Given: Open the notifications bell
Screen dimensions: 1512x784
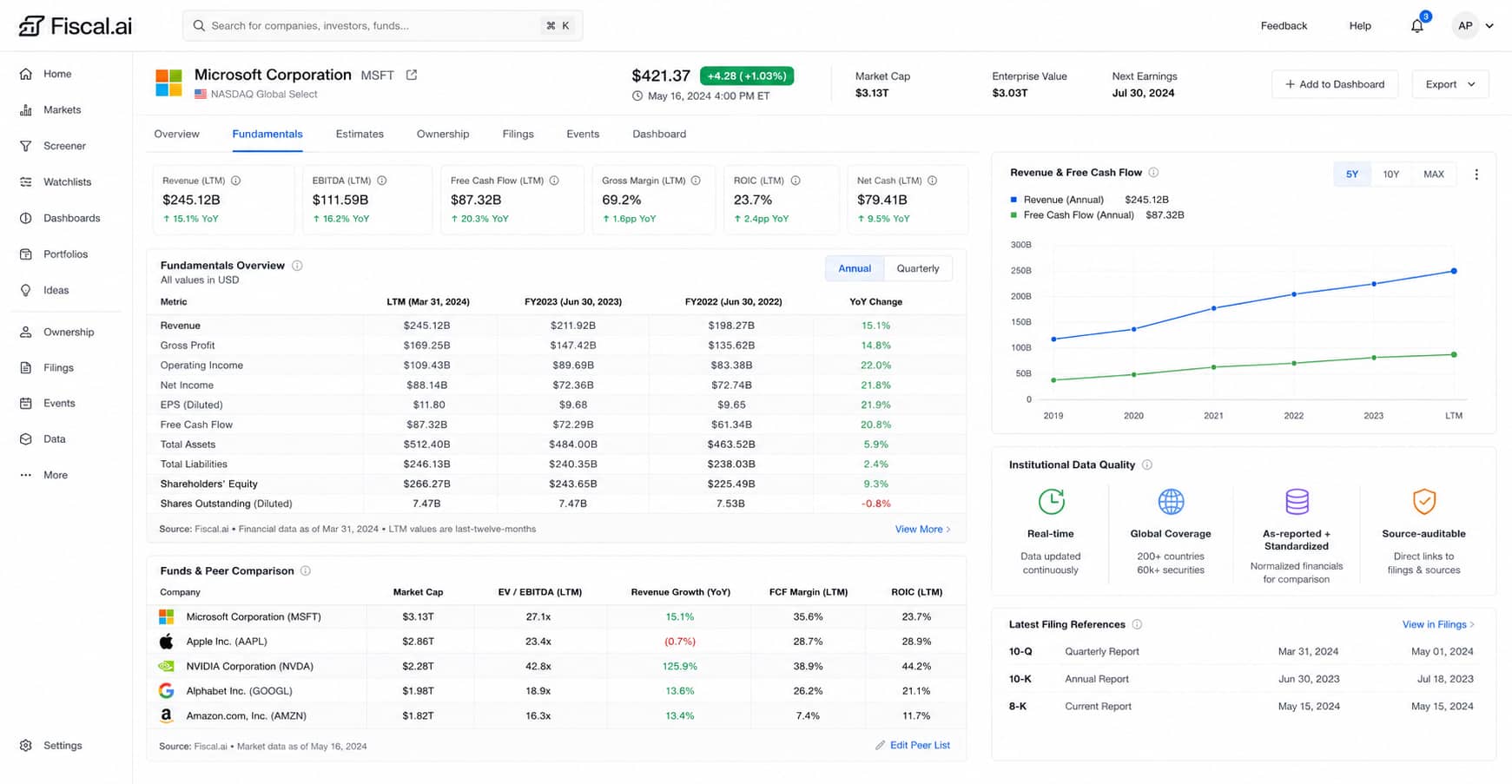Looking at the screenshot, I should [1417, 25].
